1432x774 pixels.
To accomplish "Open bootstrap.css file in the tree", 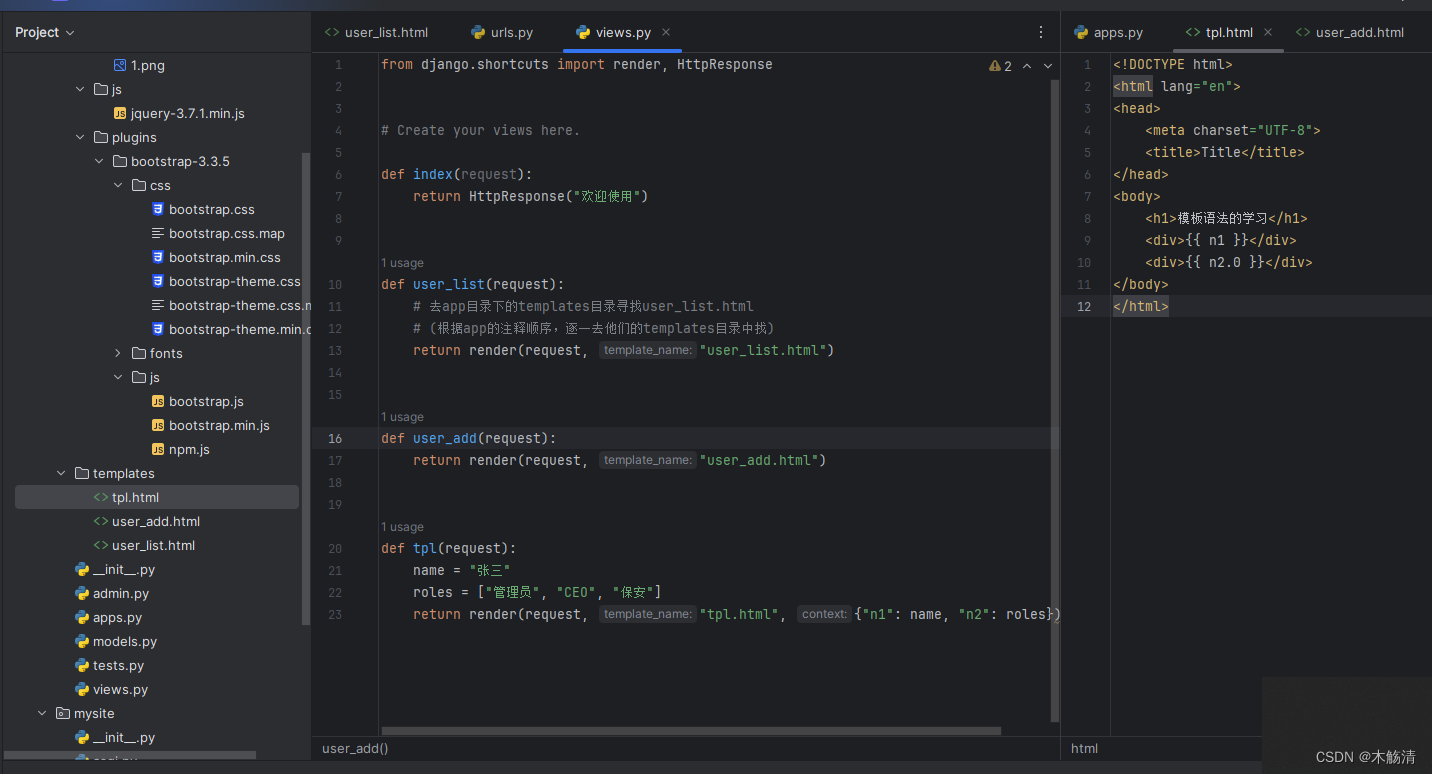I will (x=211, y=209).
